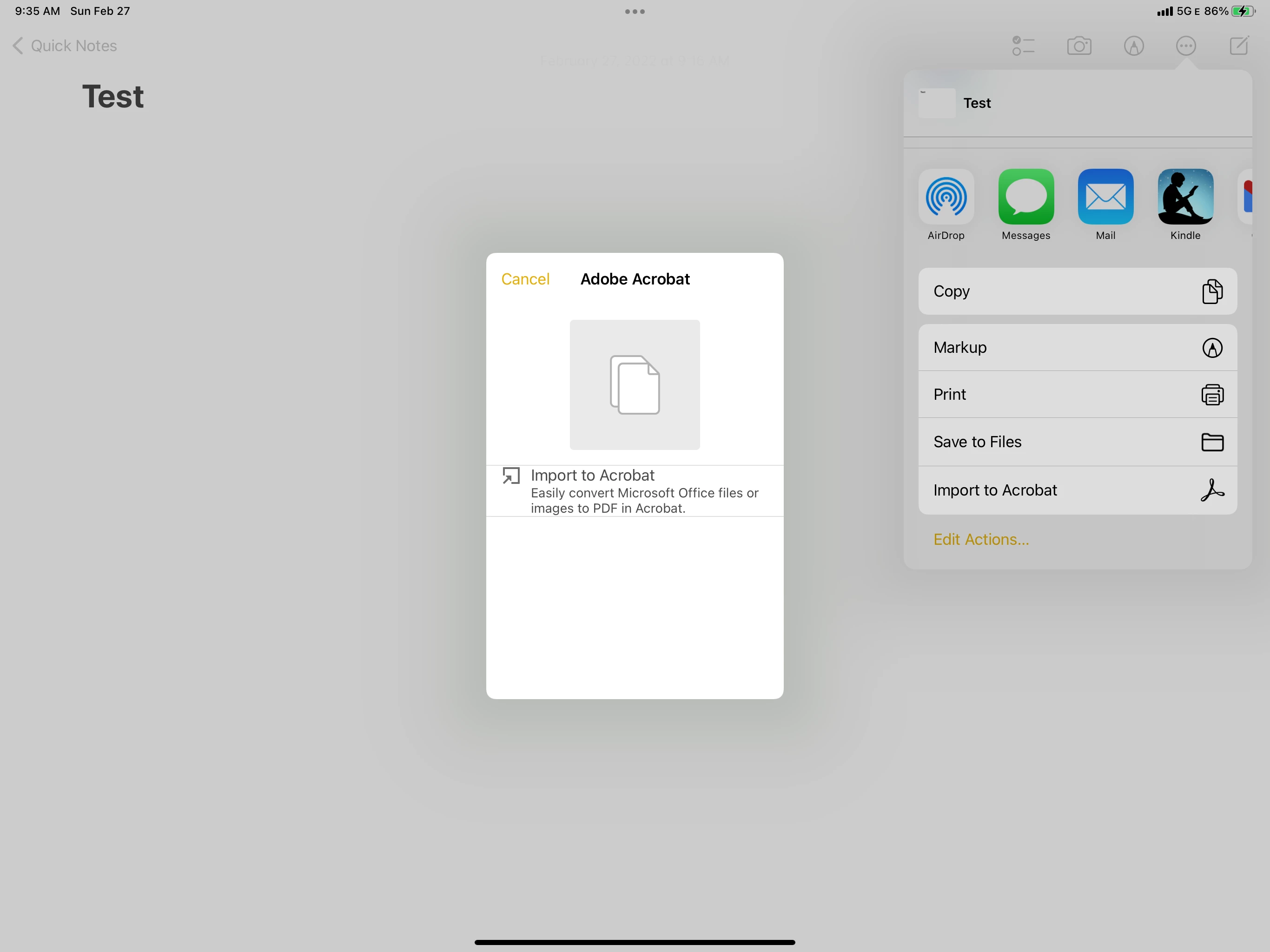This screenshot has height=952, width=1270.
Task: Open the camera icon in toolbar
Action: (x=1079, y=46)
